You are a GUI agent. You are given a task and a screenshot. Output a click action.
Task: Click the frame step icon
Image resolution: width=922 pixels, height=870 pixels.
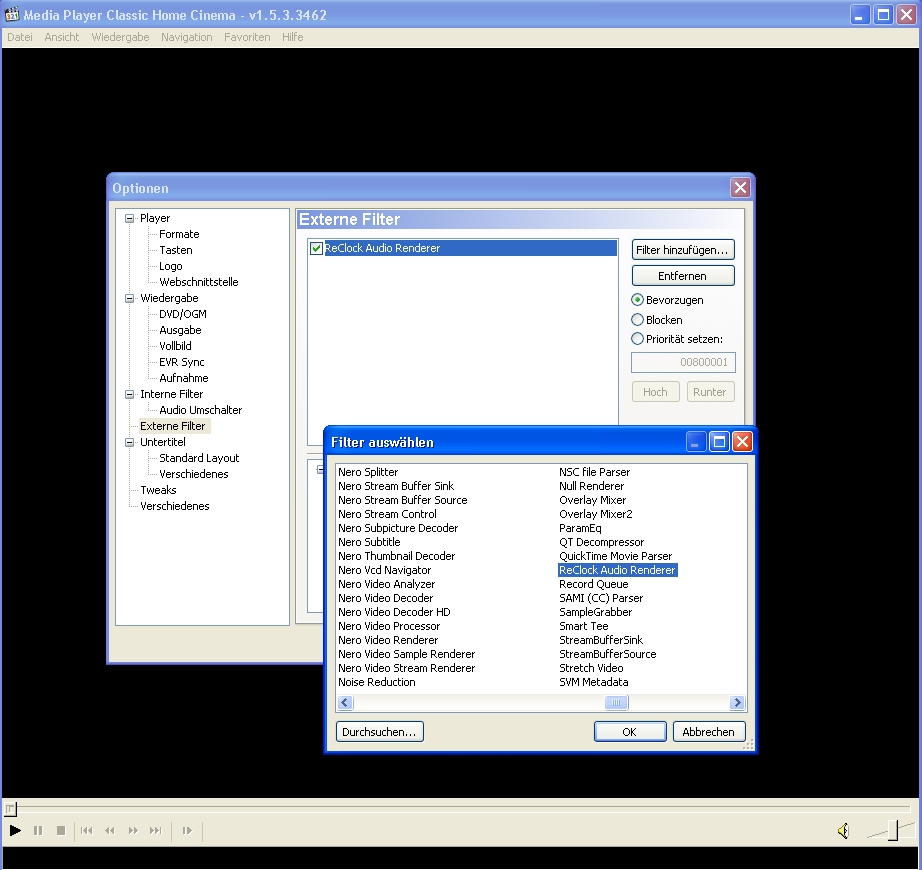point(187,831)
